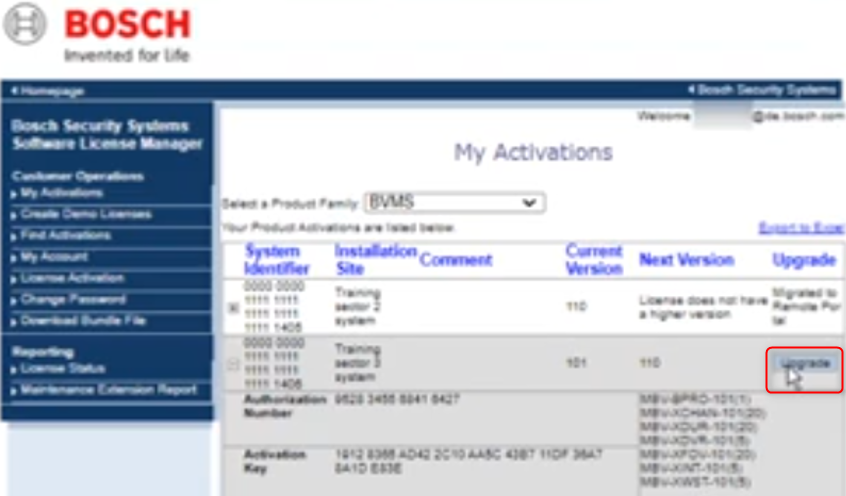Select Download Bundle File in the sidebar
This screenshot has height=496, width=846.
(83, 321)
